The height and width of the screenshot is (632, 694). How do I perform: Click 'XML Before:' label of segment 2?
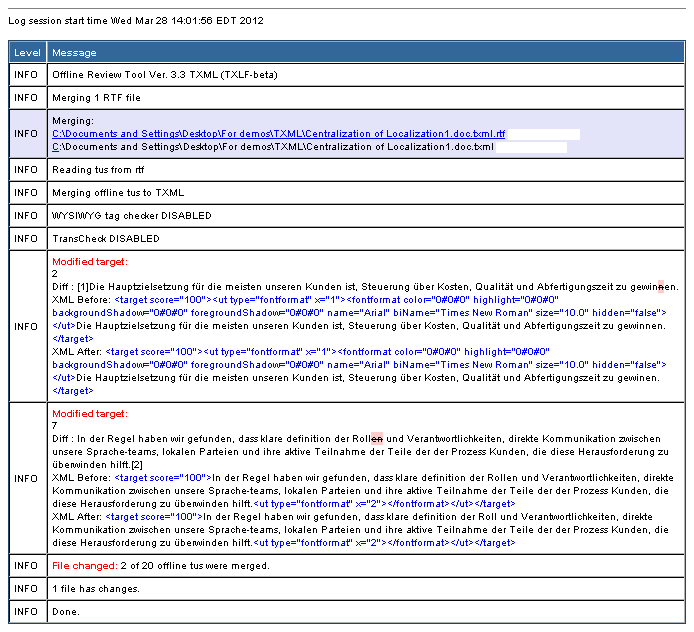(x=81, y=300)
